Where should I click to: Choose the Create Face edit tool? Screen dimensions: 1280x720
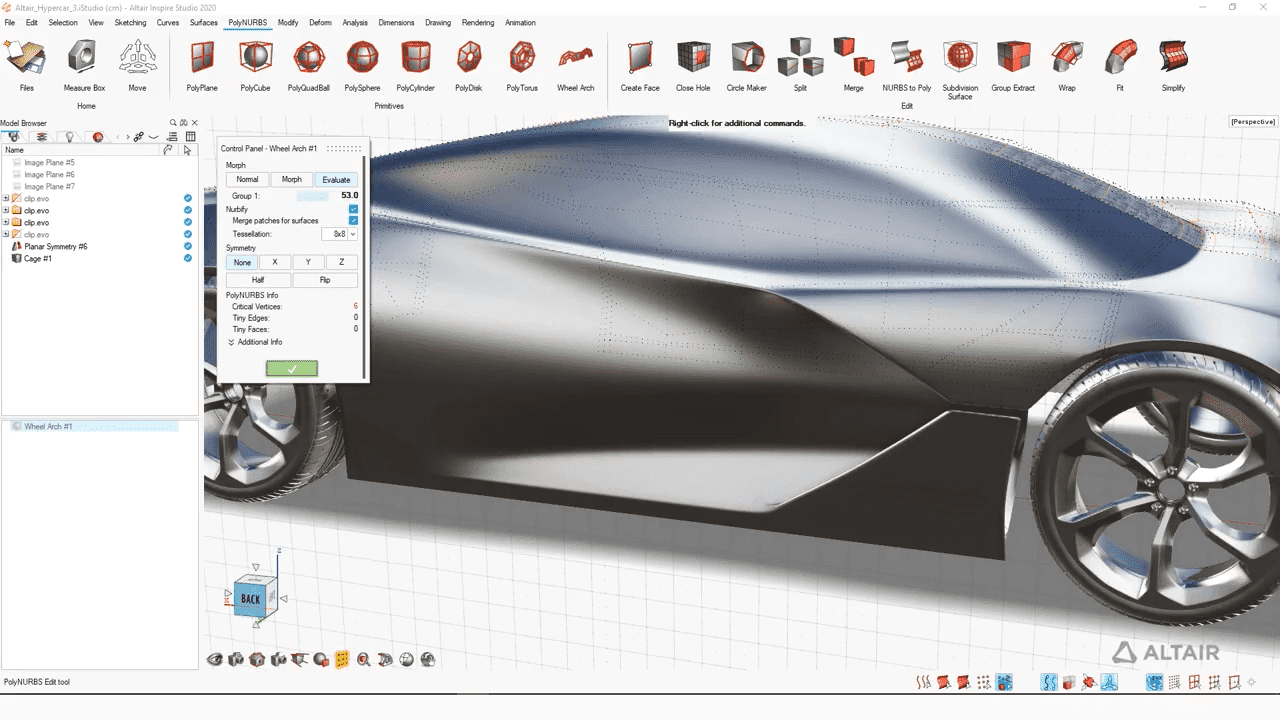[x=640, y=66]
